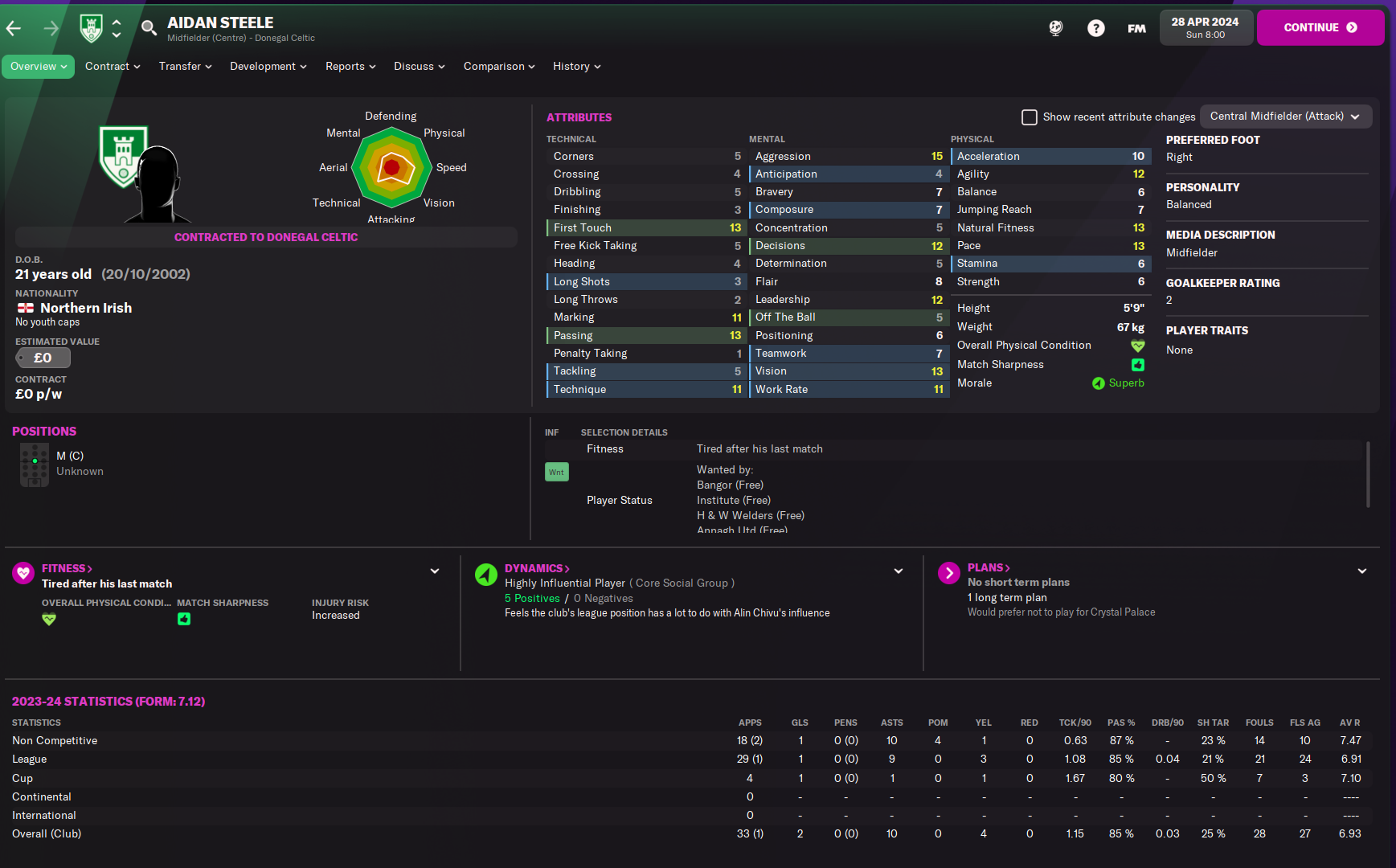The width and height of the screenshot is (1396, 868).
Task: Click the M (C) position pitch icon
Action: click(35, 465)
